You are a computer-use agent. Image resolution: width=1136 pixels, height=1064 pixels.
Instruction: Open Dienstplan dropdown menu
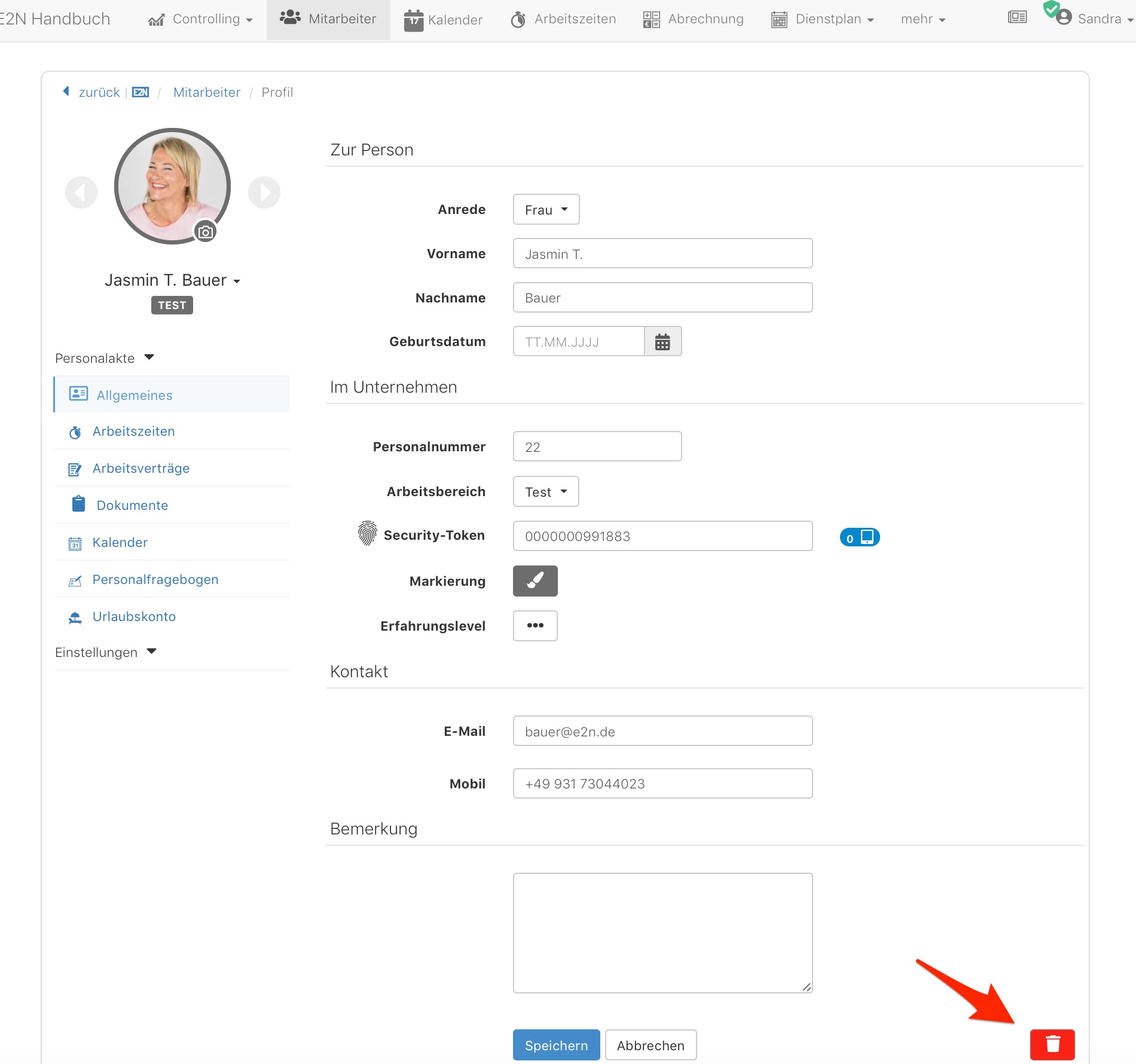point(823,19)
